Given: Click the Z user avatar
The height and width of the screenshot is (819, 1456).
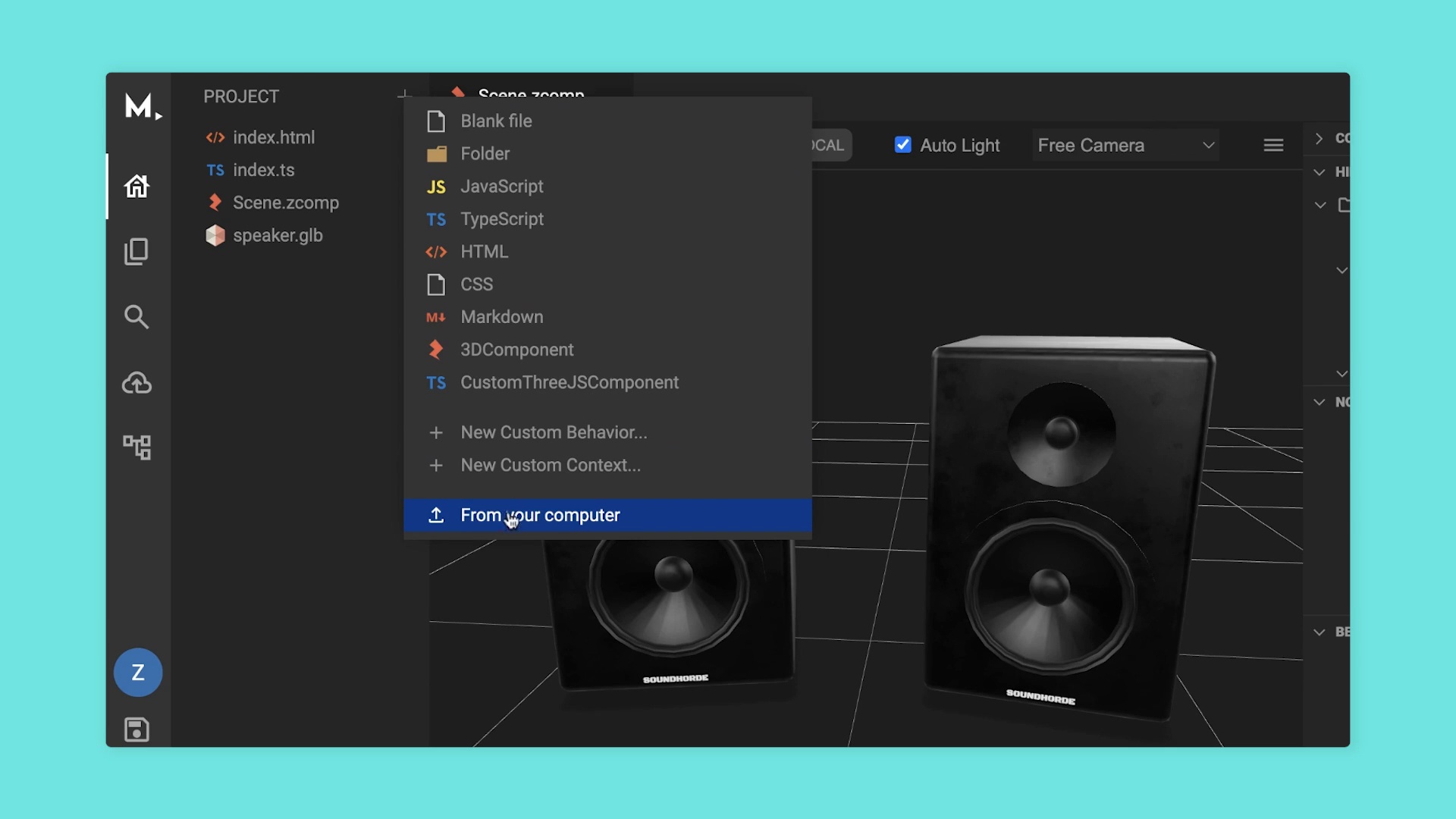Looking at the screenshot, I should click(x=138, y=673).
